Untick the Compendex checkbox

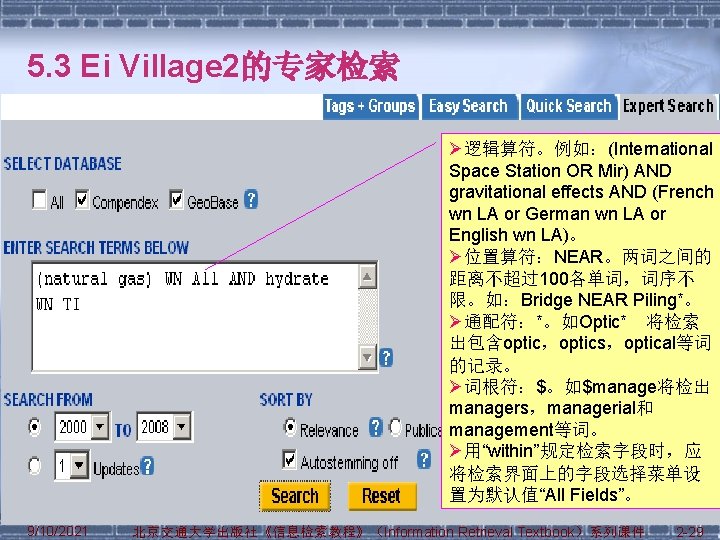pos(82,199)
